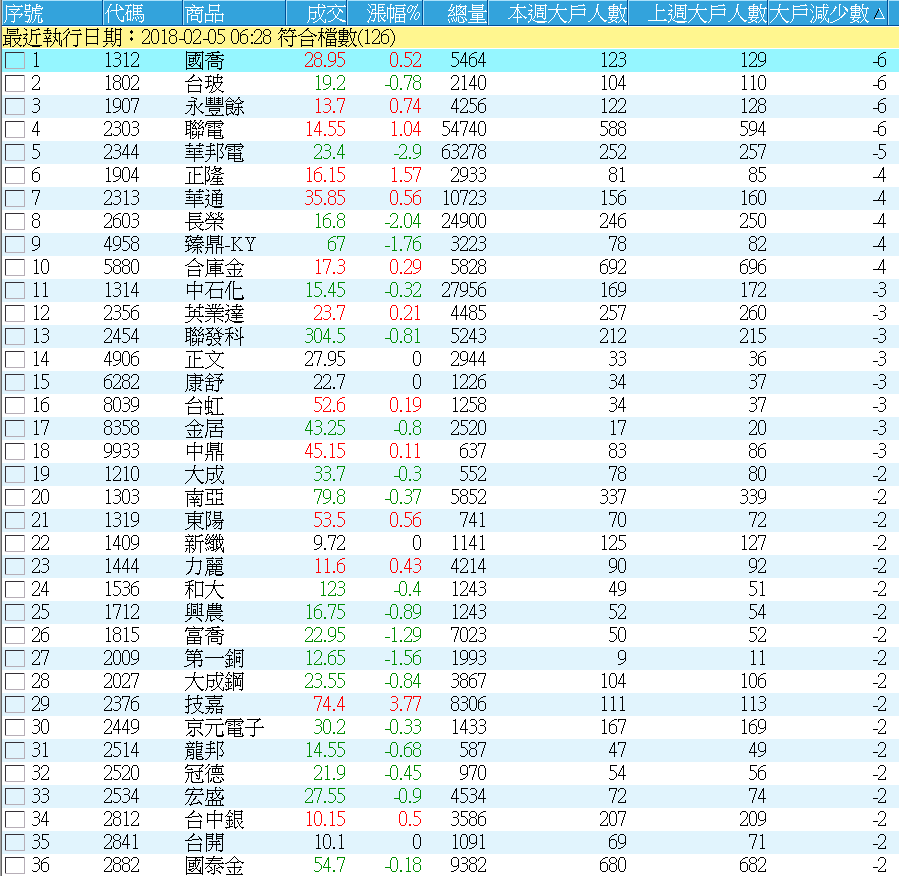Click change 3.77 of 技嘉

click(x=405, y=704)
